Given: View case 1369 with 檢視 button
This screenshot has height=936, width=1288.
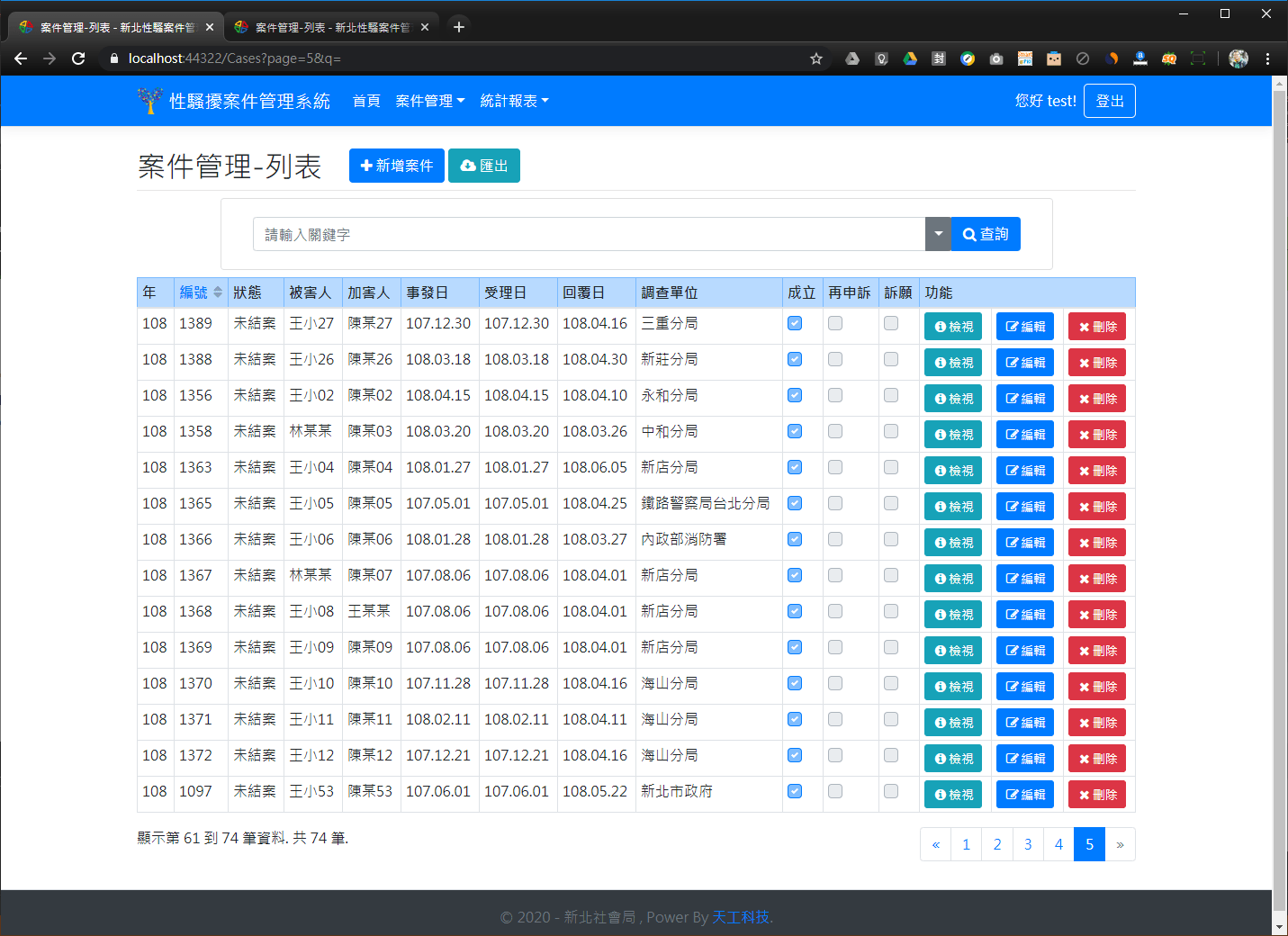Looking at the screenshot, I should (x=953, y=651).
